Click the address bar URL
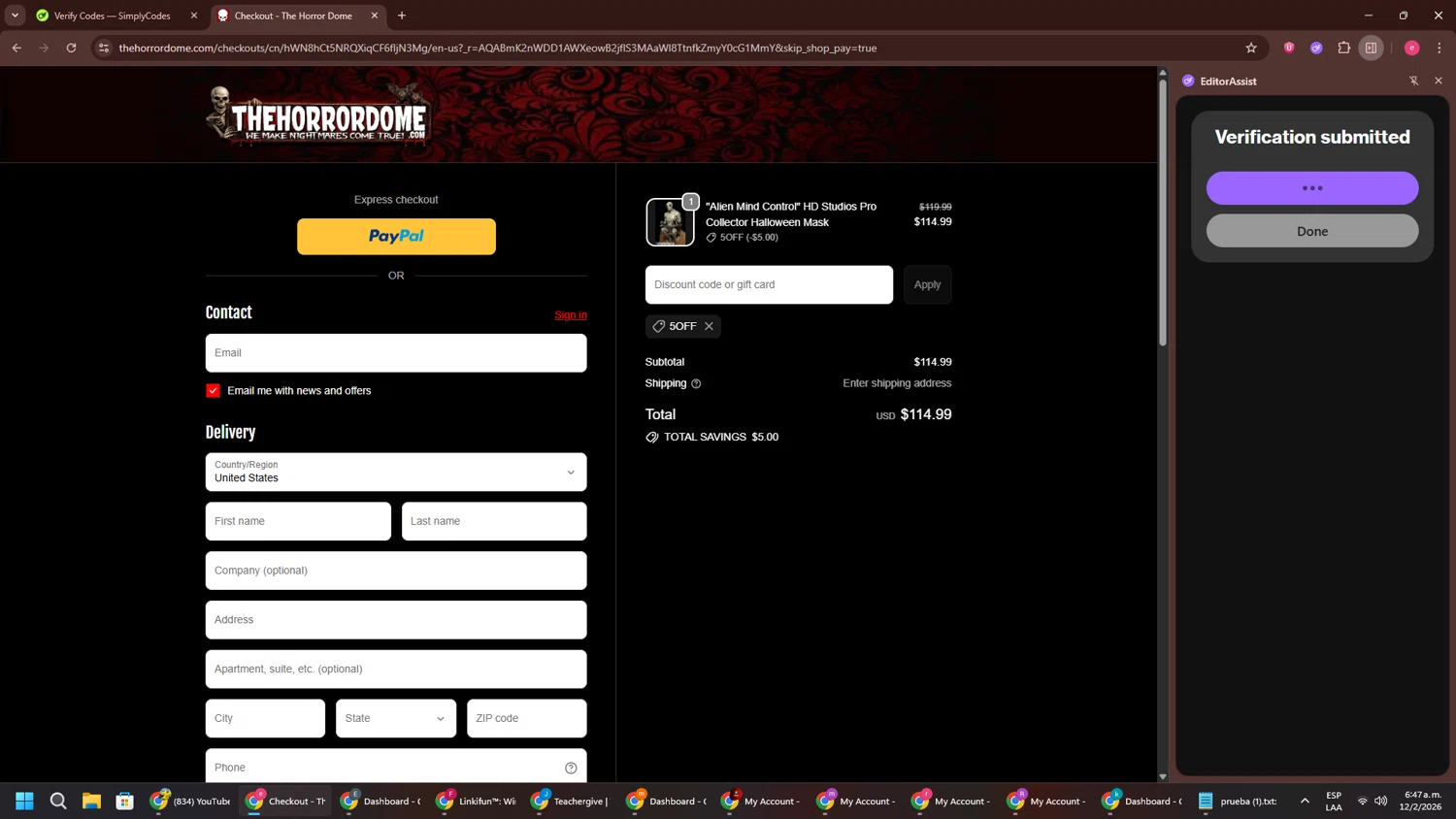The height and width of the screenshot is (819, 1456). [497, 48]
